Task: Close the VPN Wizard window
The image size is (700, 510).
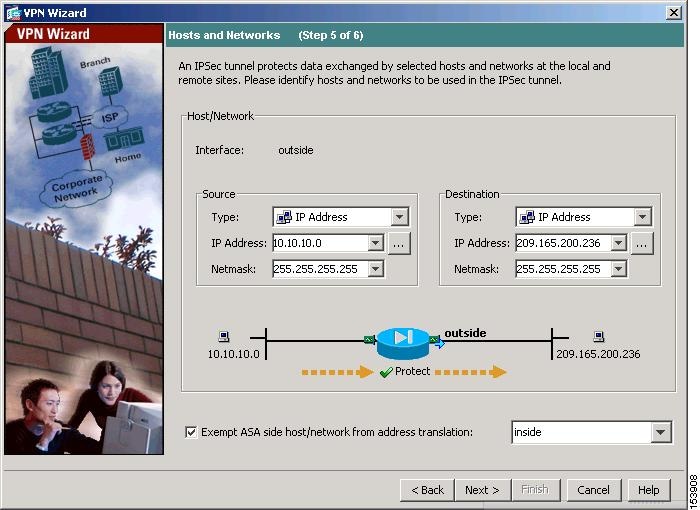Action: tap(674, 13)
